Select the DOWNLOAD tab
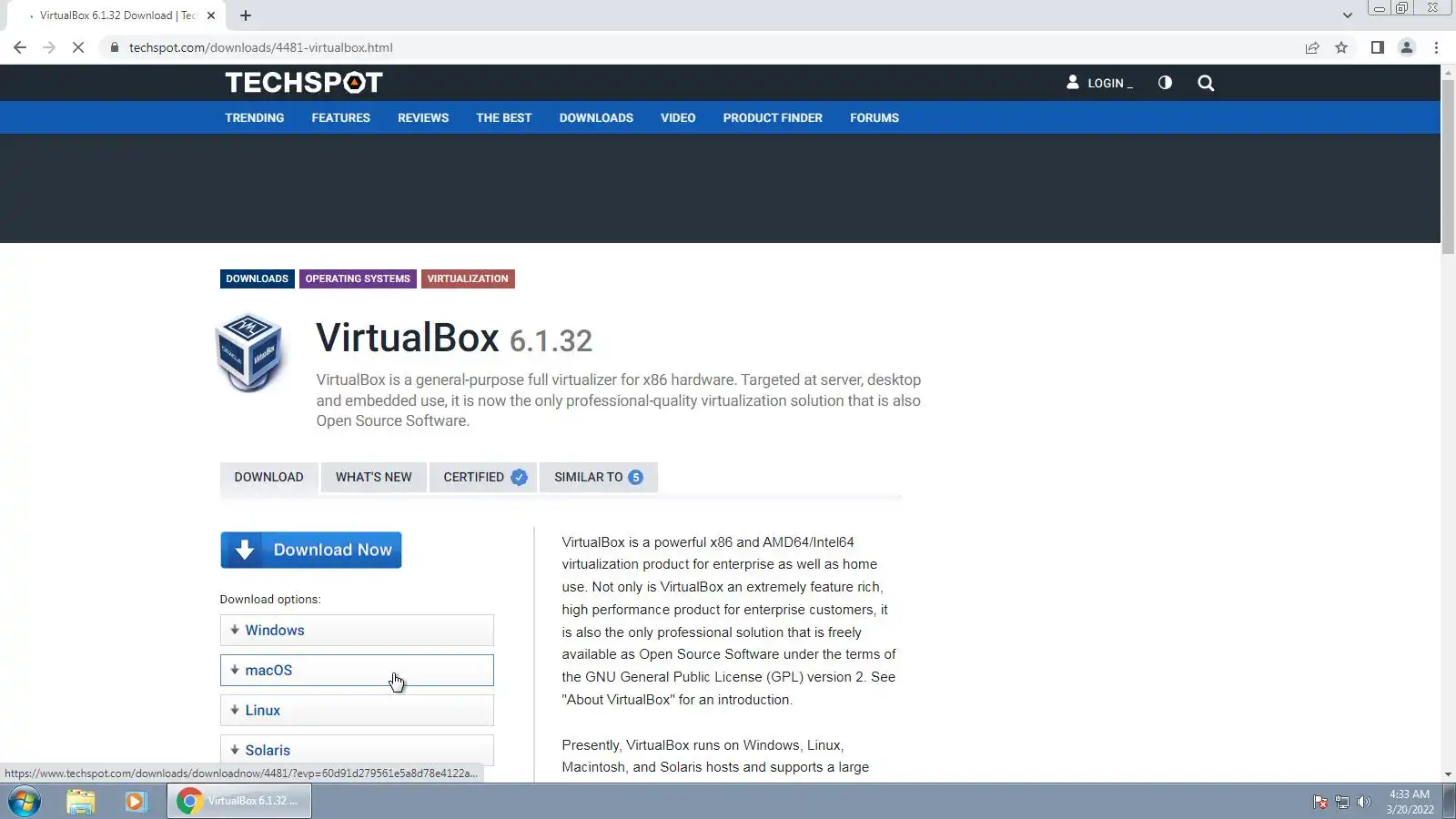Image resolution: width=1456 pixels, height=819 pixels. tap(268, 477)
